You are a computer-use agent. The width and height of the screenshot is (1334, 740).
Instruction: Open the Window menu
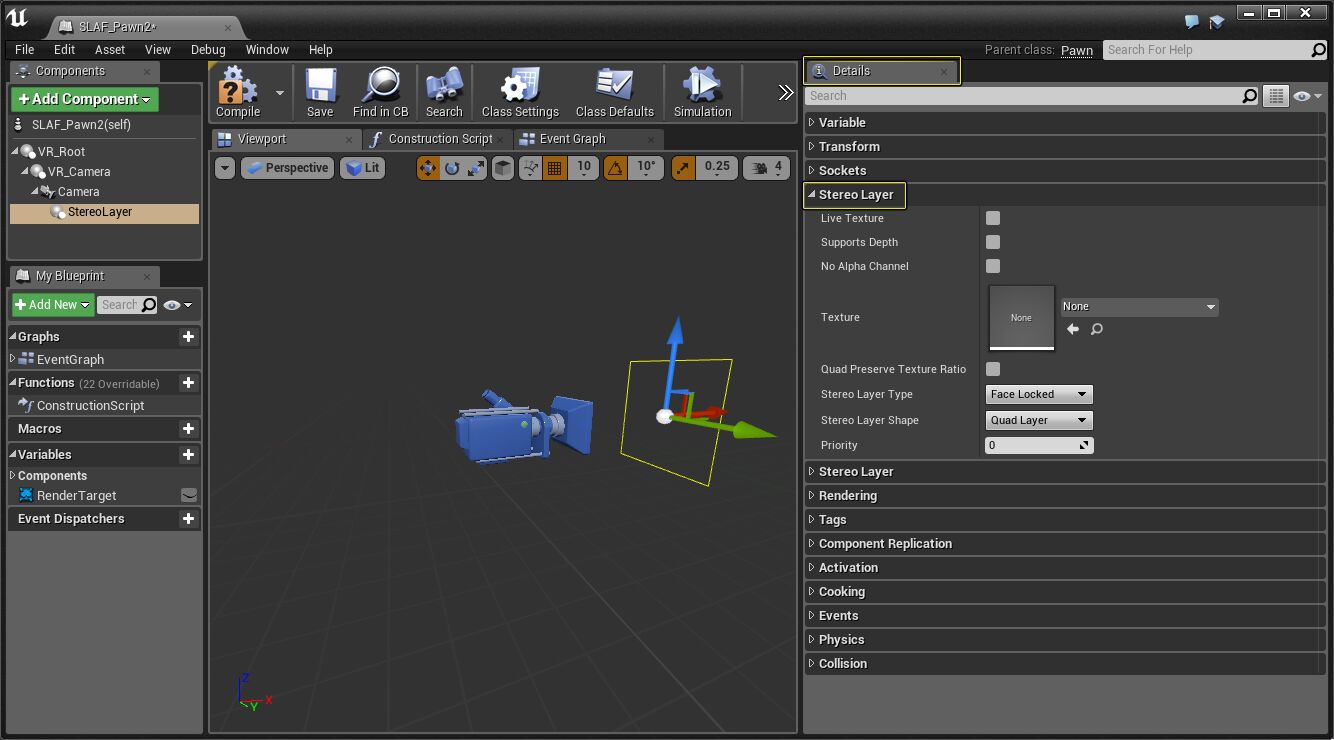pyautogui.click(x=267, y=49)
